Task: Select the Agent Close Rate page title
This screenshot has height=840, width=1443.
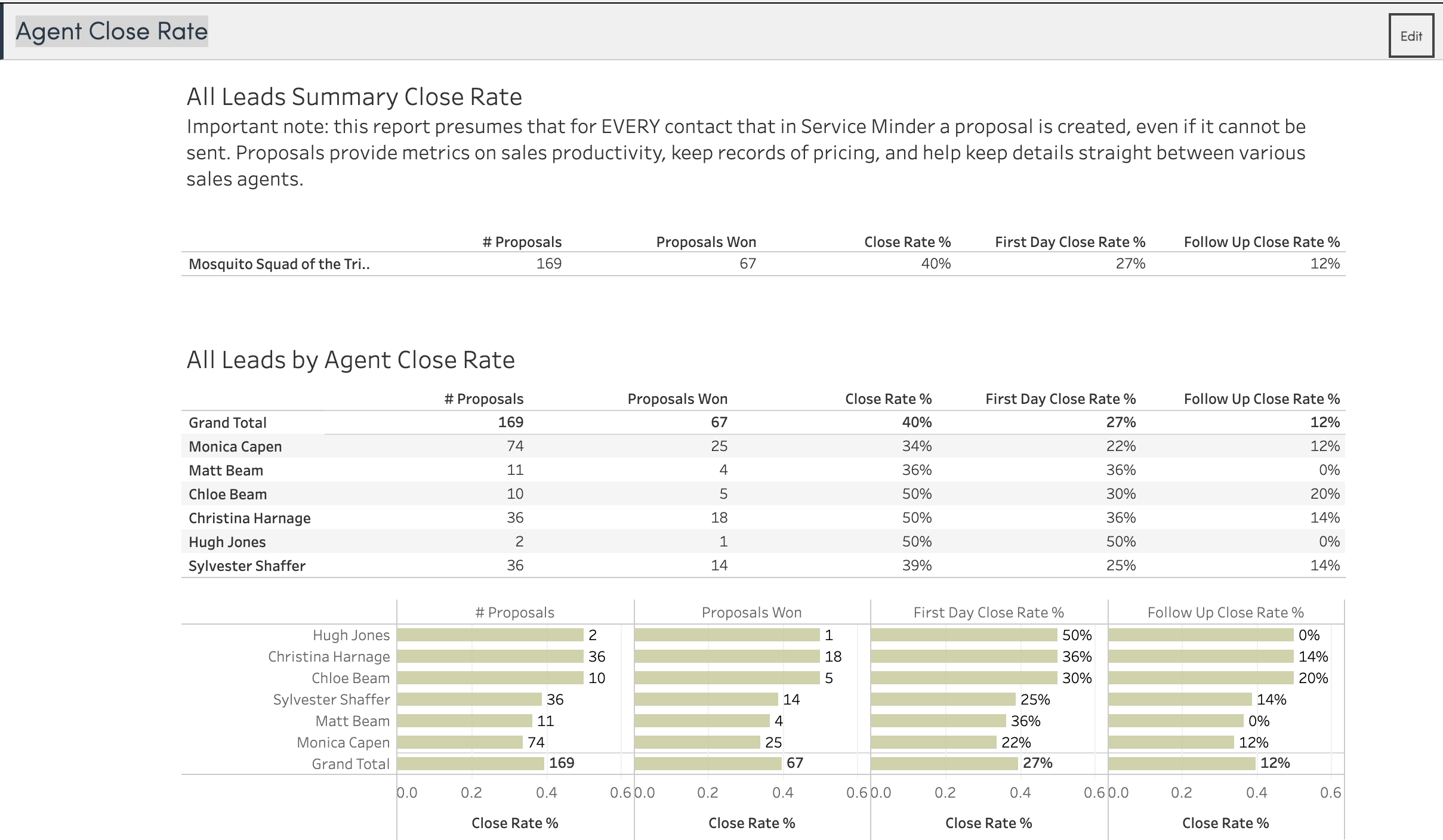Action: pos(112,31)
